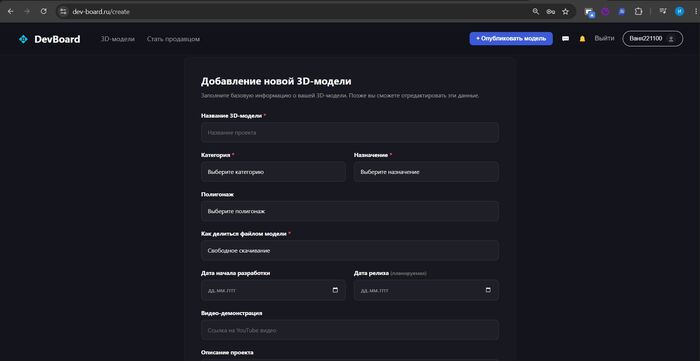Viewport: 700px width, 361px height.
Task: Click the Как делиться файлом модели label
Action: click(x=244, y=234)
